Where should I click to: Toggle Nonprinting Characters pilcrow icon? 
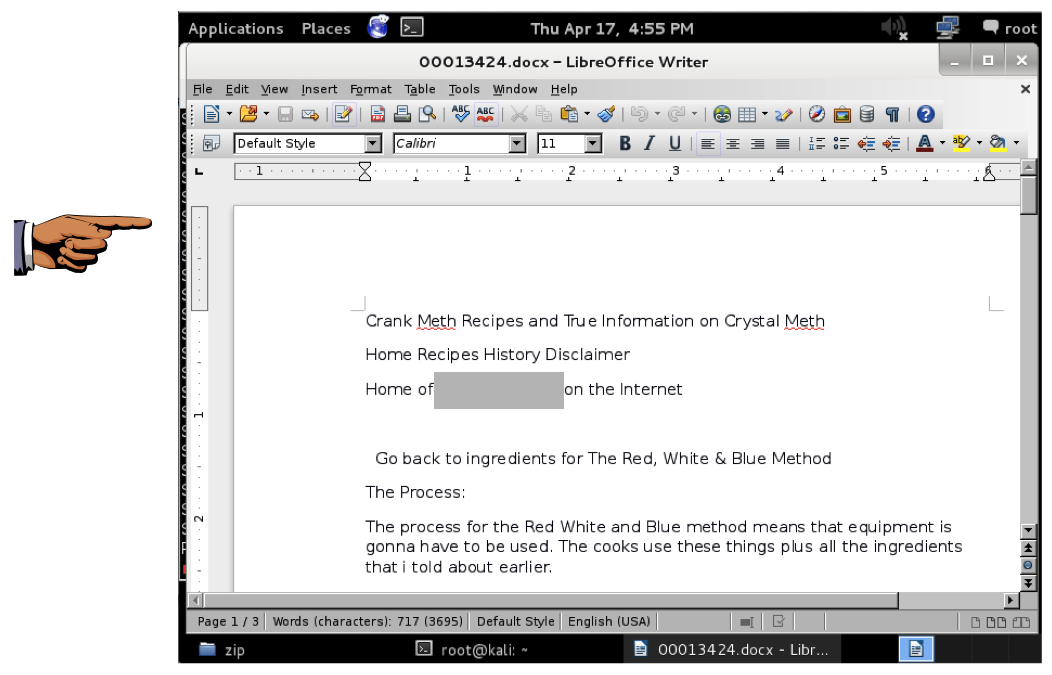(x=892, y=115)
